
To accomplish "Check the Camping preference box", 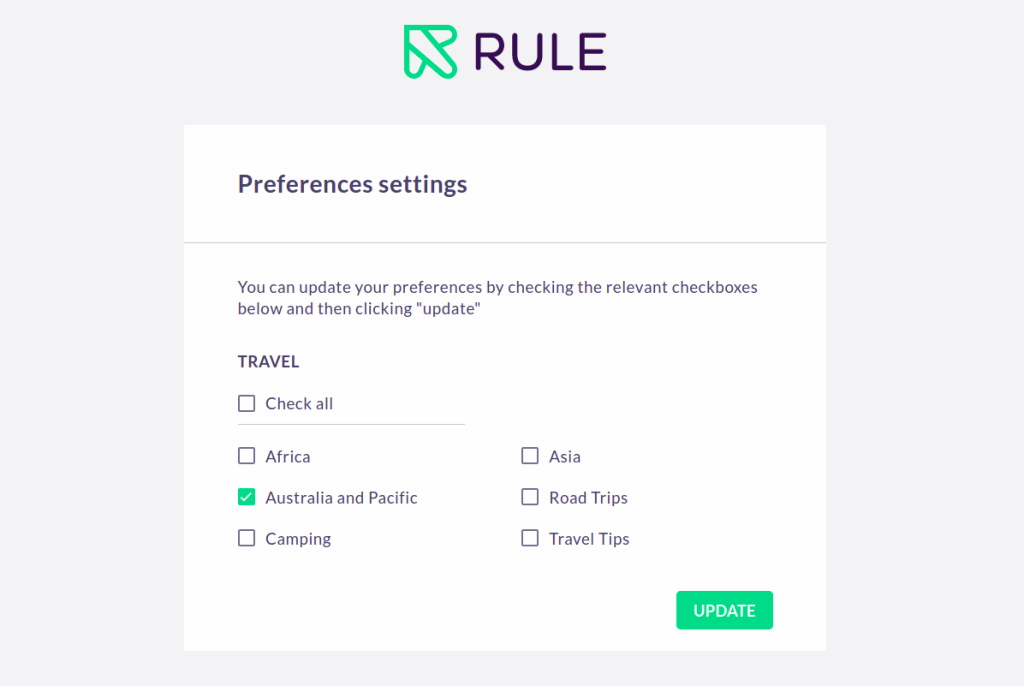I will coord(246,537).
